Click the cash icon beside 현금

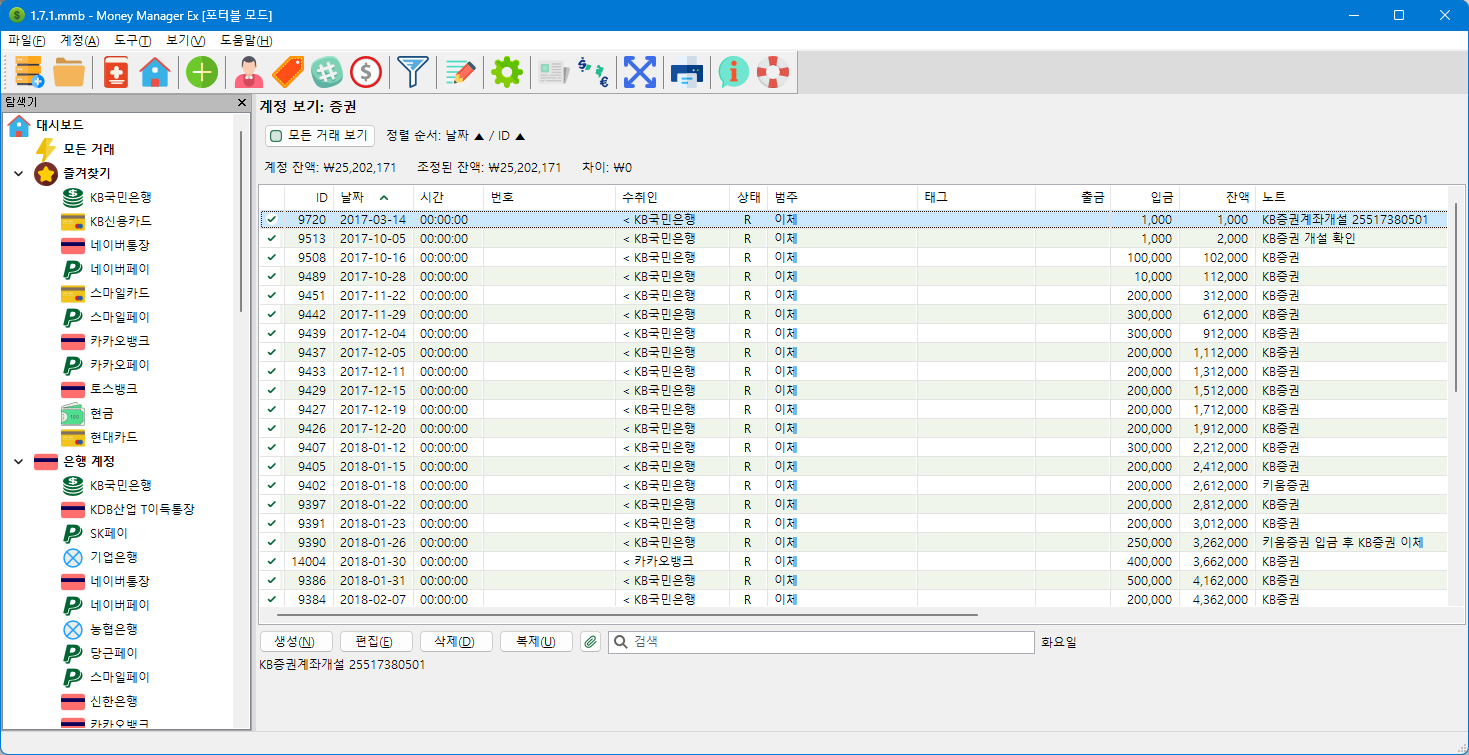click(73, 413)
